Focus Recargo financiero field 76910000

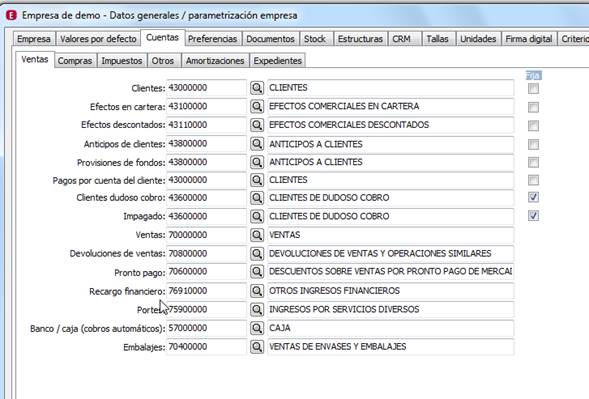[x=206, y=291]
